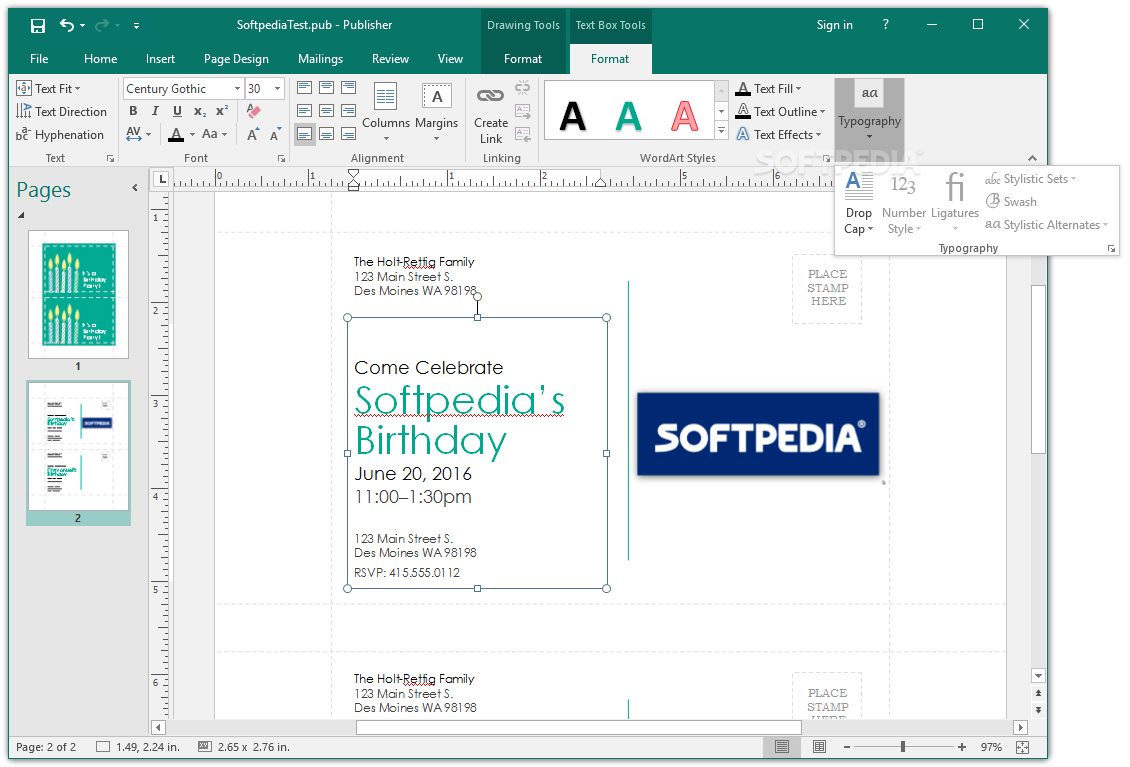Select Align Center alignment

tap(326, 111)
